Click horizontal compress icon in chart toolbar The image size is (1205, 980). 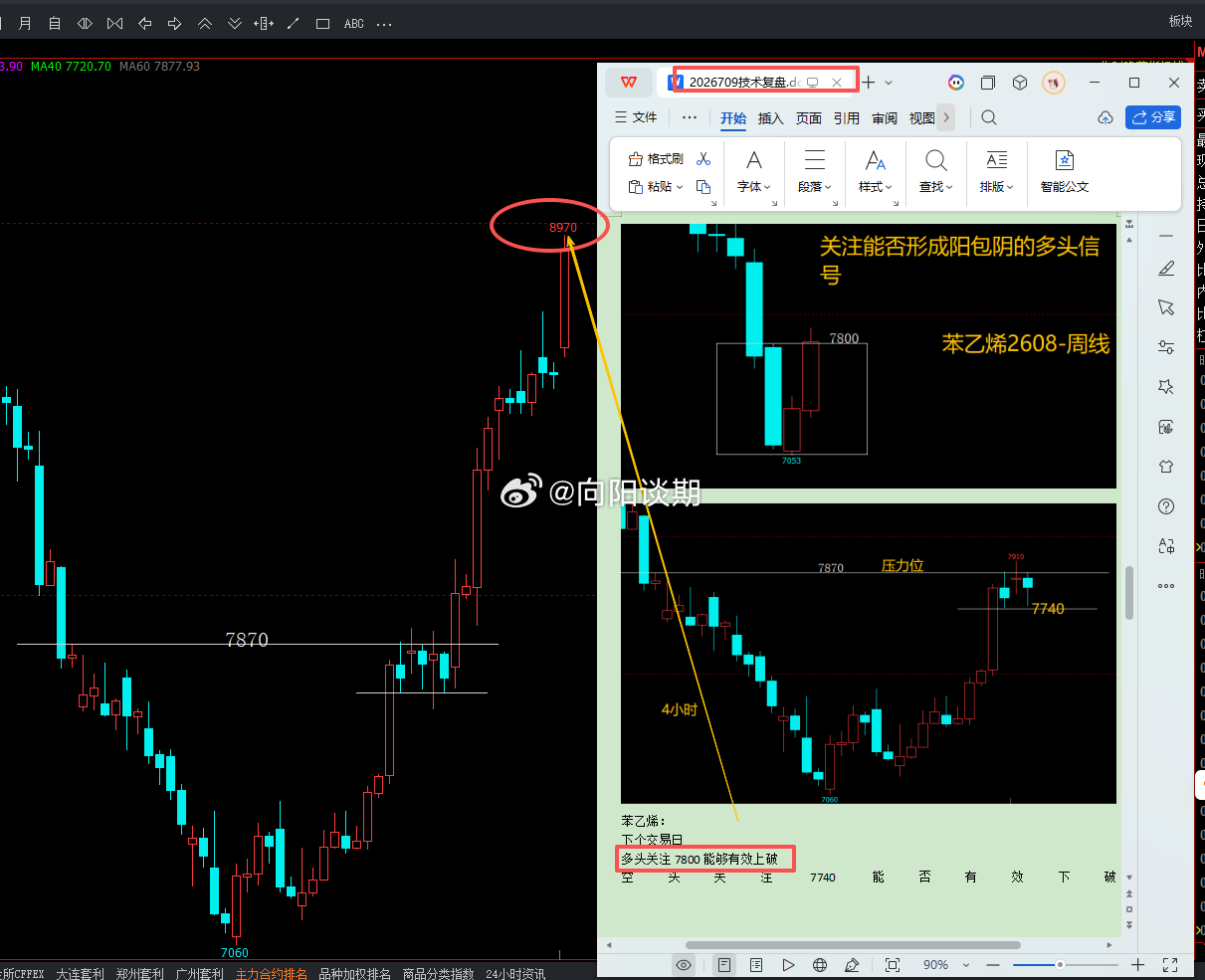coord(114,22)
